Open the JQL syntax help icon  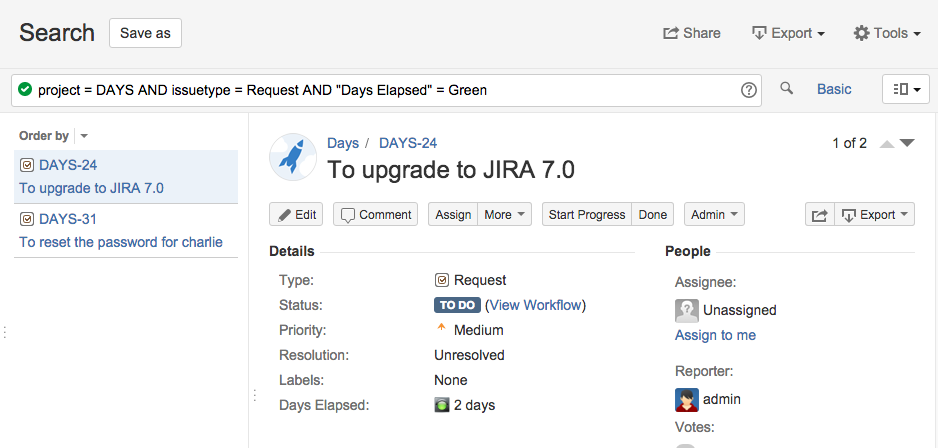point(749,90)
